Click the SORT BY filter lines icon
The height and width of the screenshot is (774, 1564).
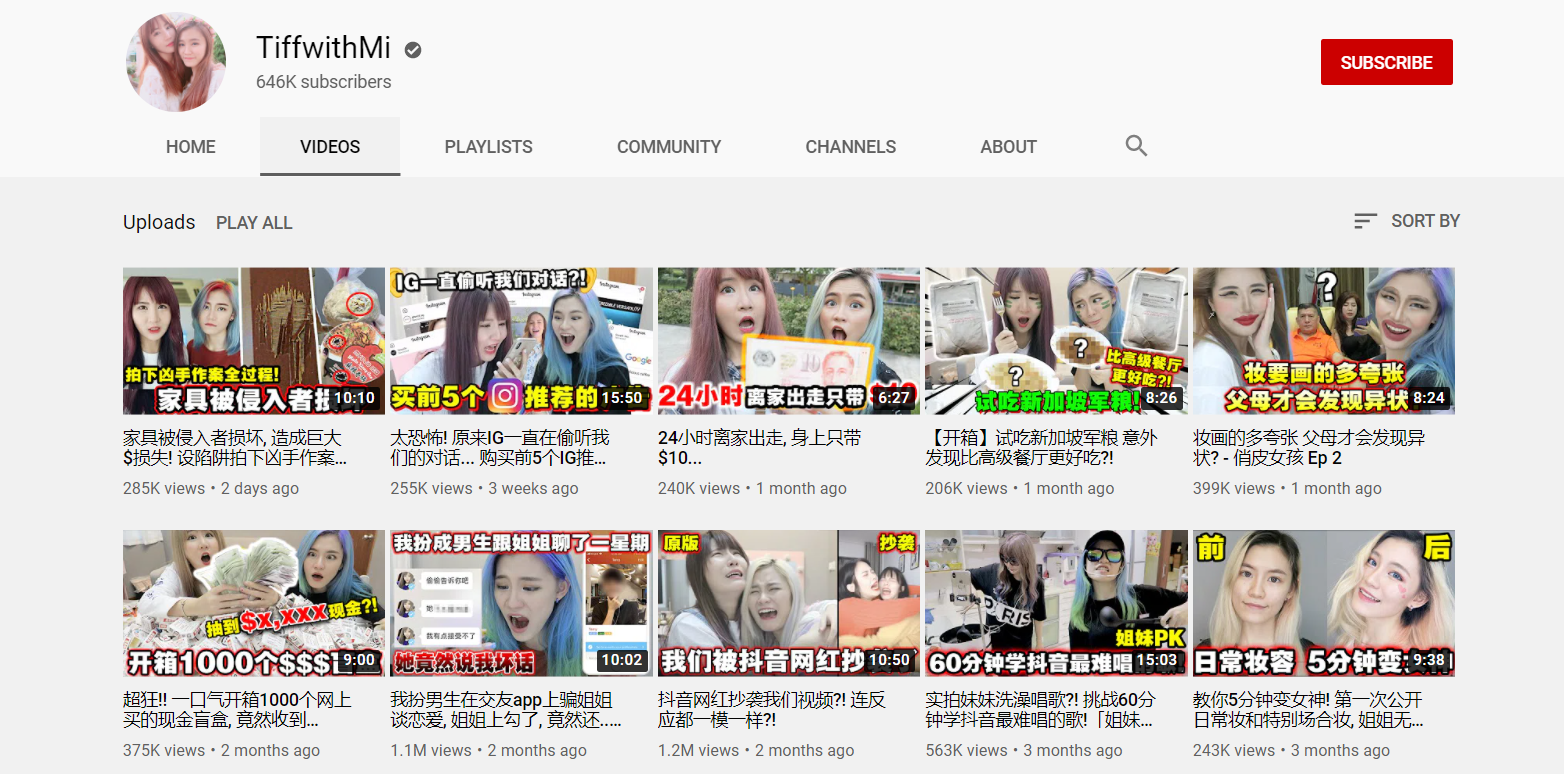pos(1365,221)
